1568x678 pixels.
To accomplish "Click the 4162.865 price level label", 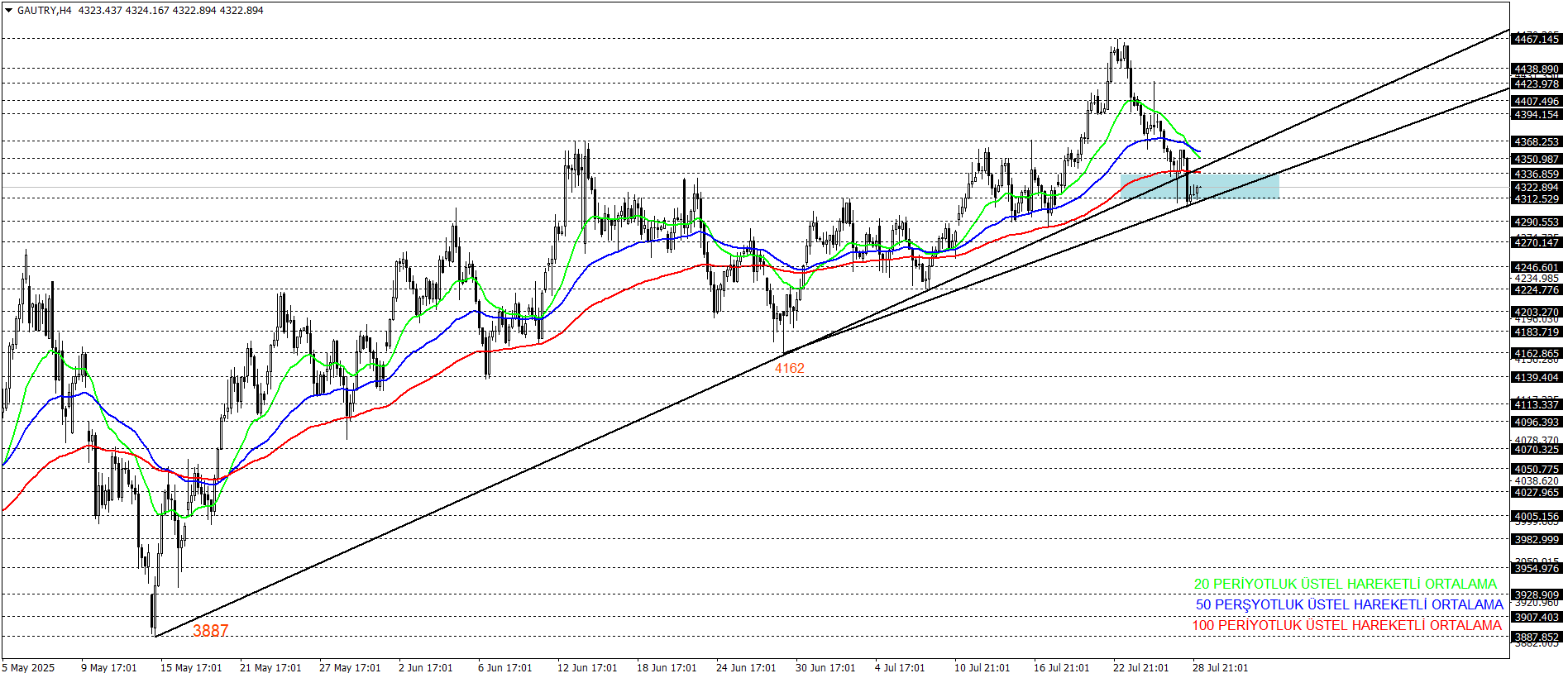I will pyautogui.click(x=1537, y=354).
